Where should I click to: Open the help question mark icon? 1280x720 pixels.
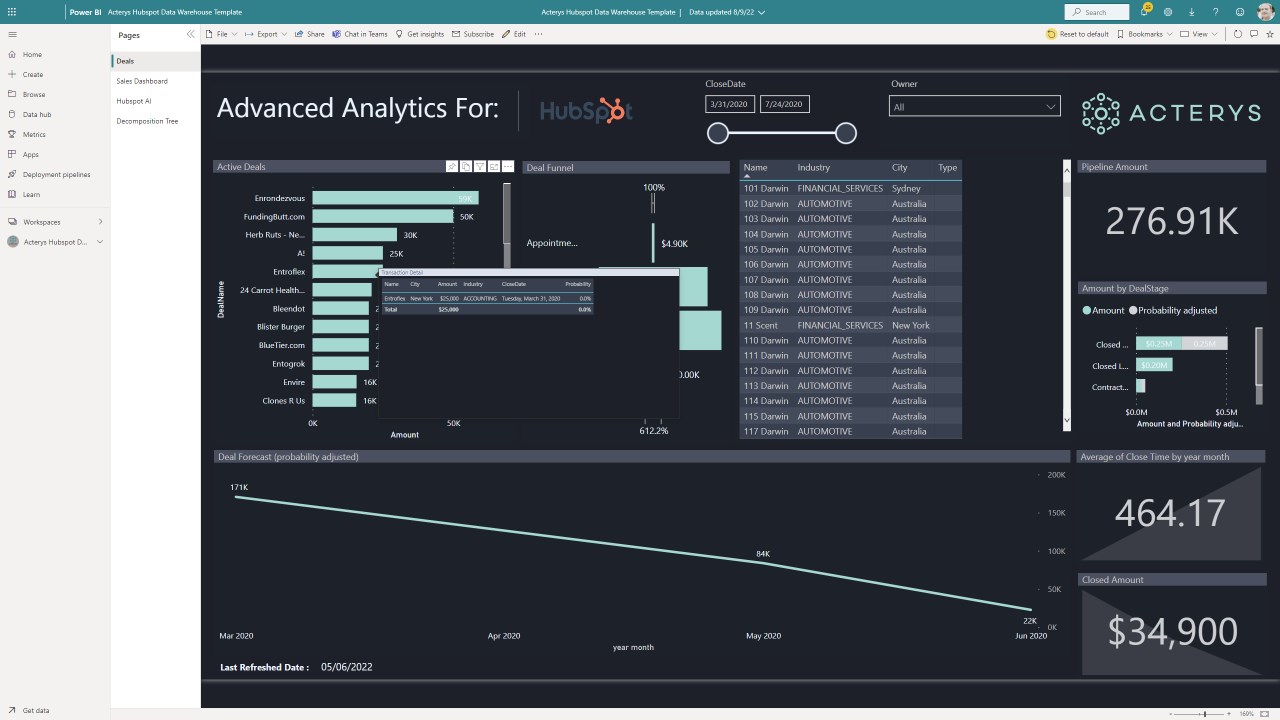(x=1216, y=12)
